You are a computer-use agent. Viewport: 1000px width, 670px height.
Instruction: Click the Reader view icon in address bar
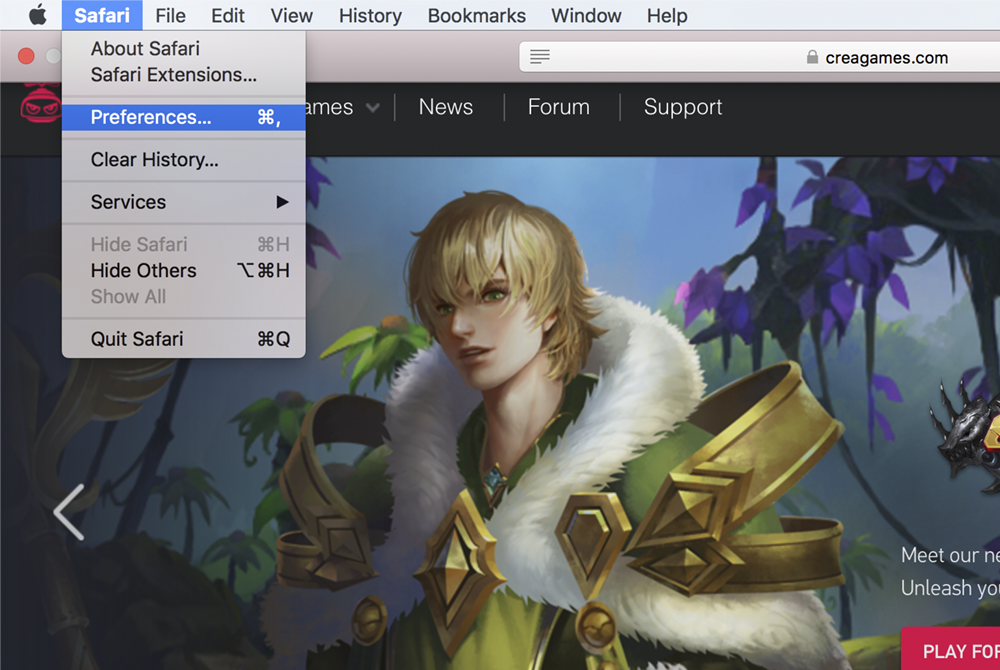pos(540,57)
